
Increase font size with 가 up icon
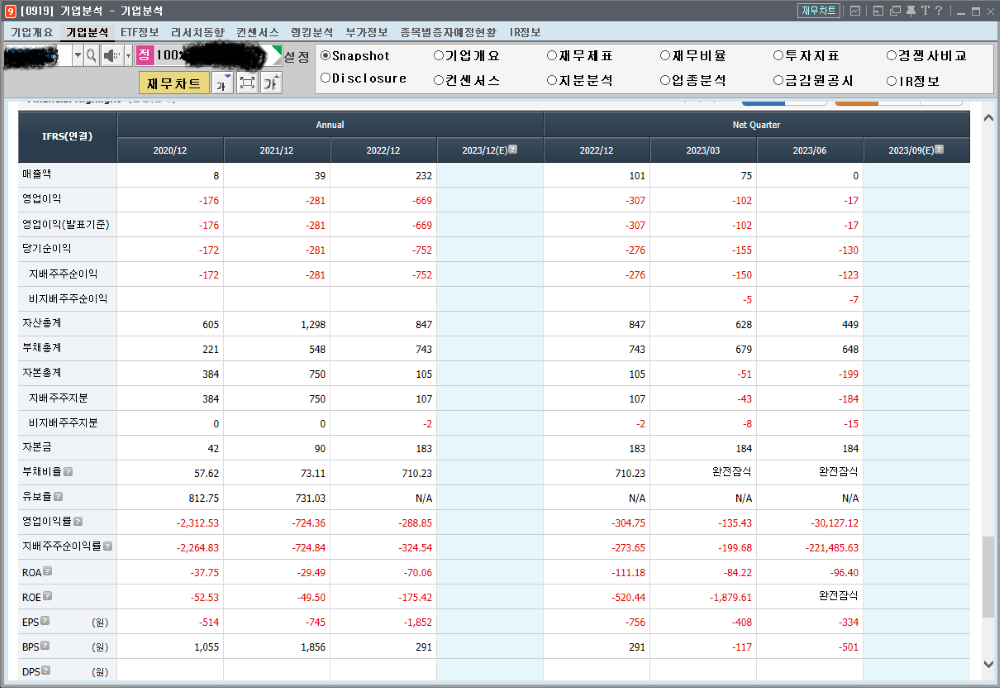(271, 83)
